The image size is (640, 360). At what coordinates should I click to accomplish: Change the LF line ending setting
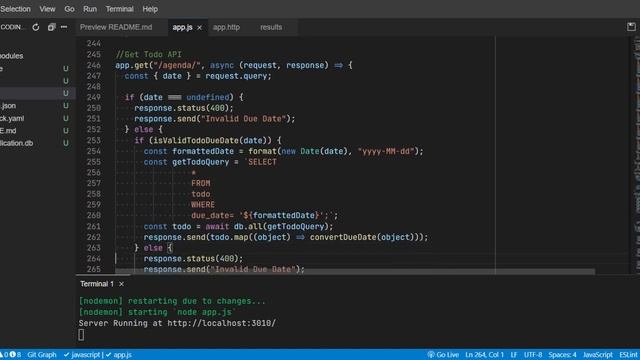click(514, 355)
